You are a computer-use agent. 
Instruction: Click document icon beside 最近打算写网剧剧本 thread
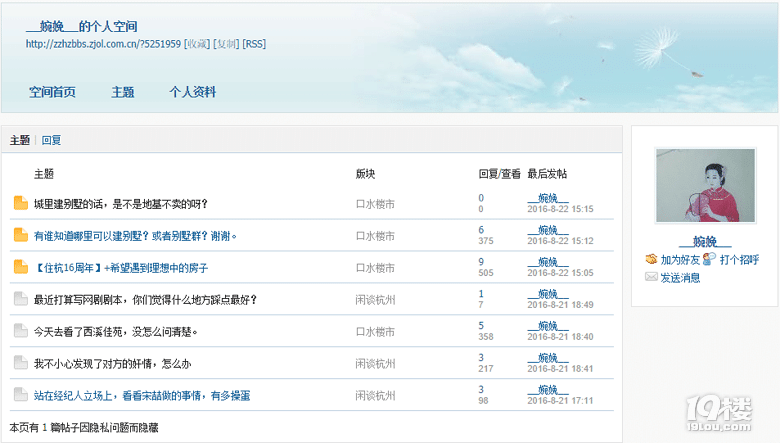[20, 299]
